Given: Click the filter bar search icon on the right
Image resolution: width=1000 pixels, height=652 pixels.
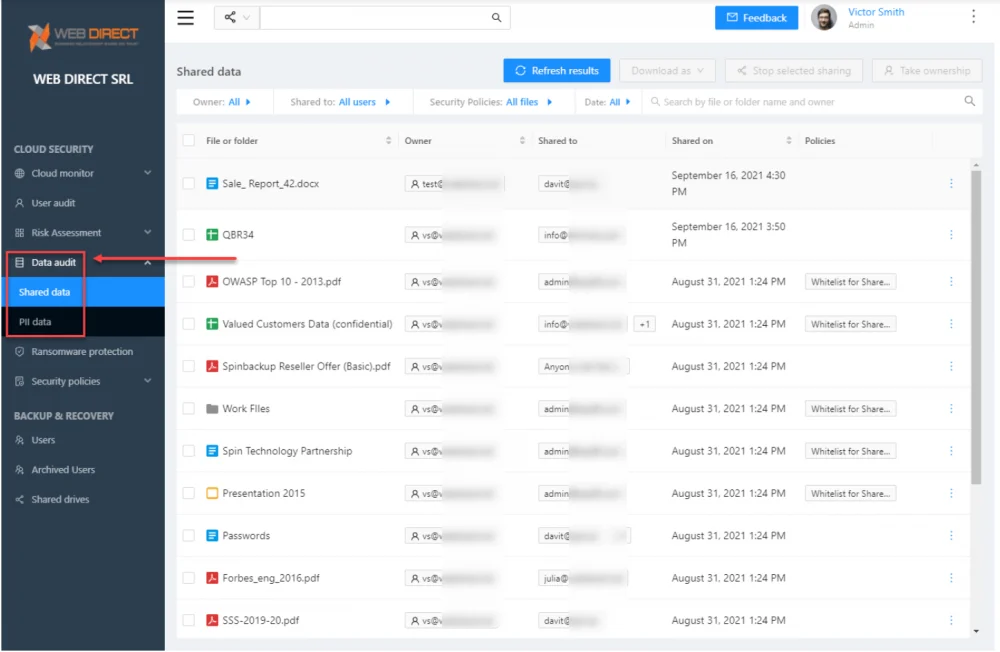Looking at the screenshot, I should [969, 101].
